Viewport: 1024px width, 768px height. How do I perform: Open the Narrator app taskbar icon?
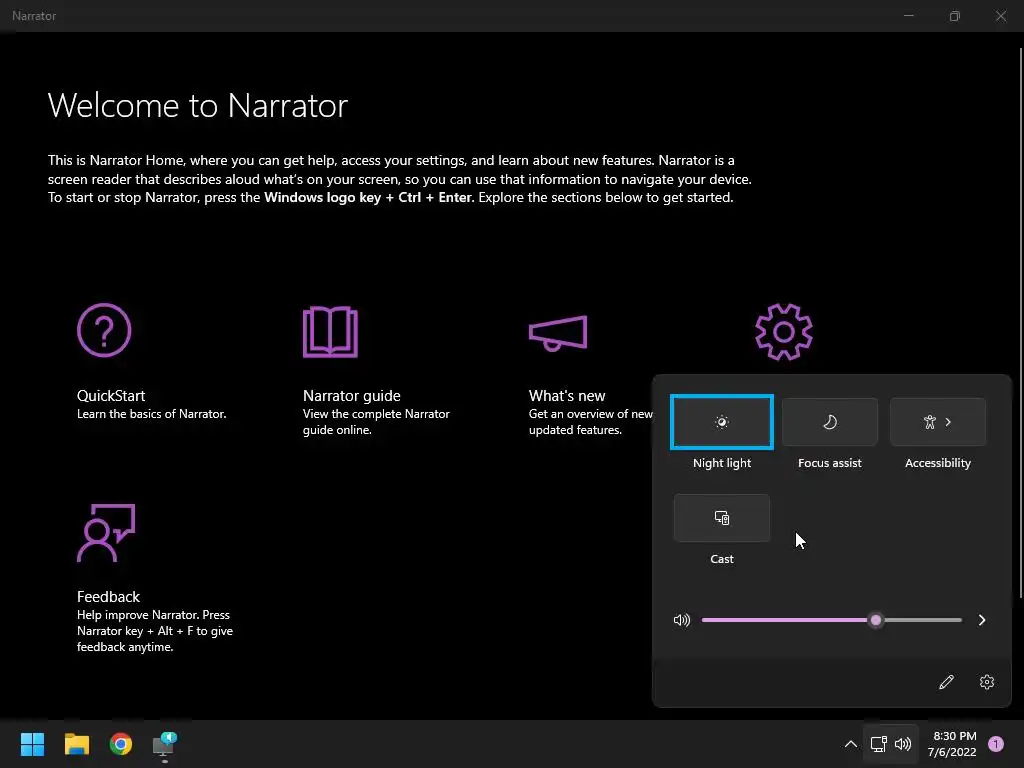click(x=165, y=745)
